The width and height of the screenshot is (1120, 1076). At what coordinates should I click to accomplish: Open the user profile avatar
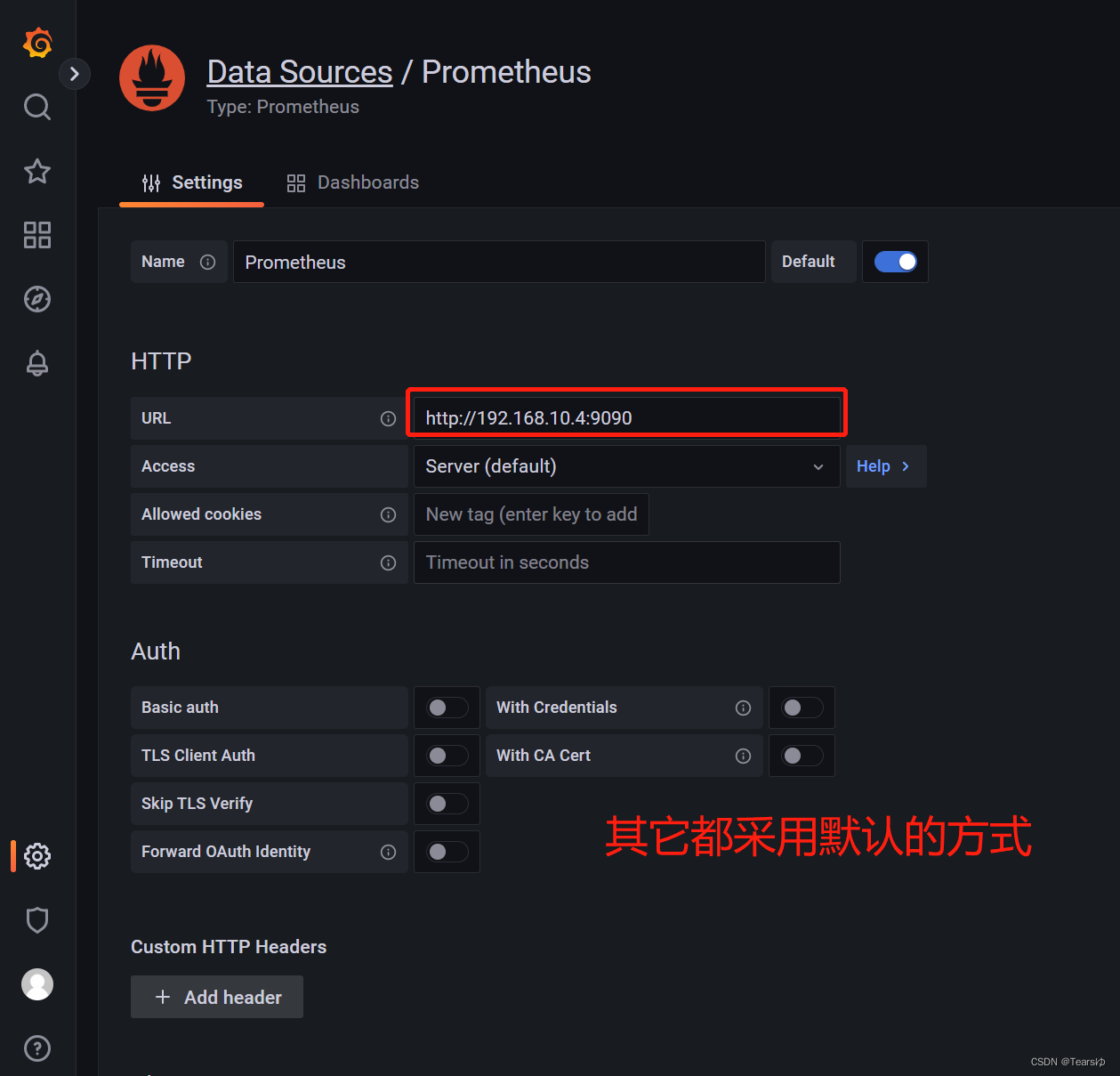[x=37, y=984]
